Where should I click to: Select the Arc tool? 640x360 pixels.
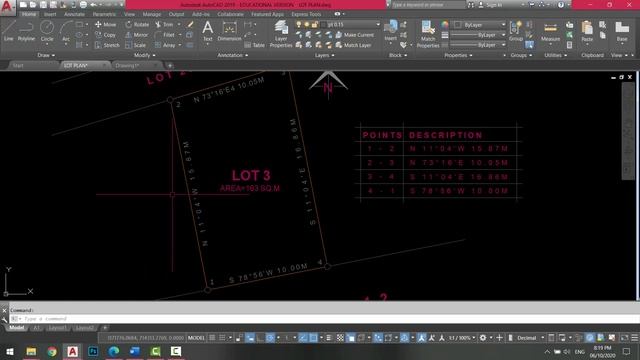tap(66, 32)
